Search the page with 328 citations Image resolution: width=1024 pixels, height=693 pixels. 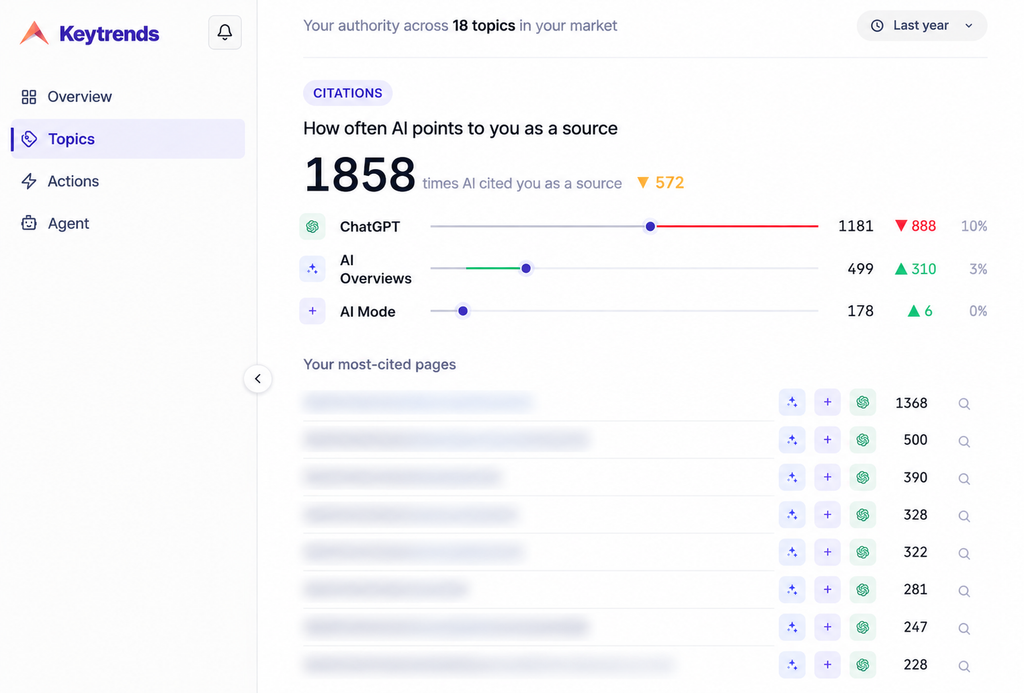pyautogui.click(x=964, y=516)
